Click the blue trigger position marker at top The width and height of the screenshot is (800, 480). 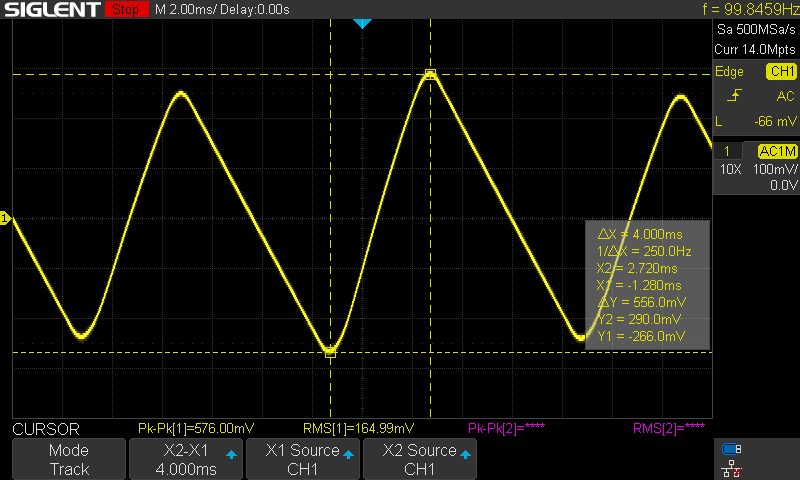click(x=362, y=23)
